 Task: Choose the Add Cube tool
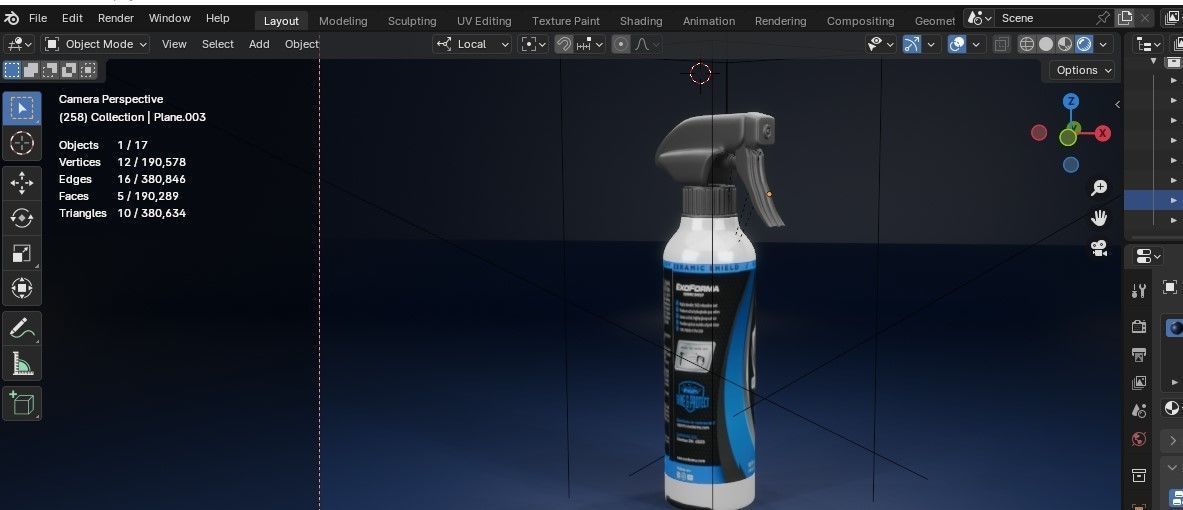click(x=22, y=403)
